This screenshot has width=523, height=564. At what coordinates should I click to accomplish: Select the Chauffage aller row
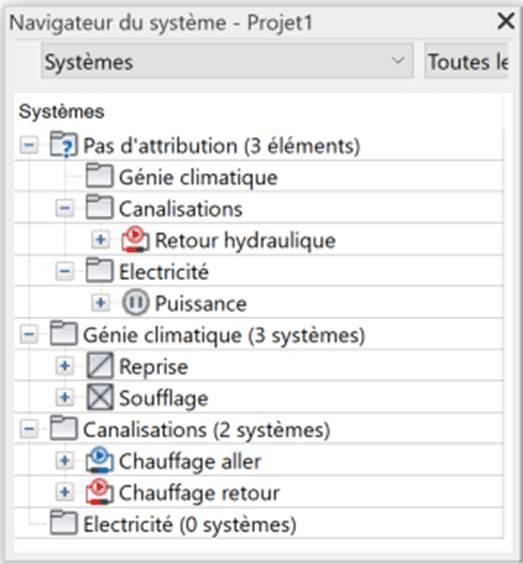259,460
